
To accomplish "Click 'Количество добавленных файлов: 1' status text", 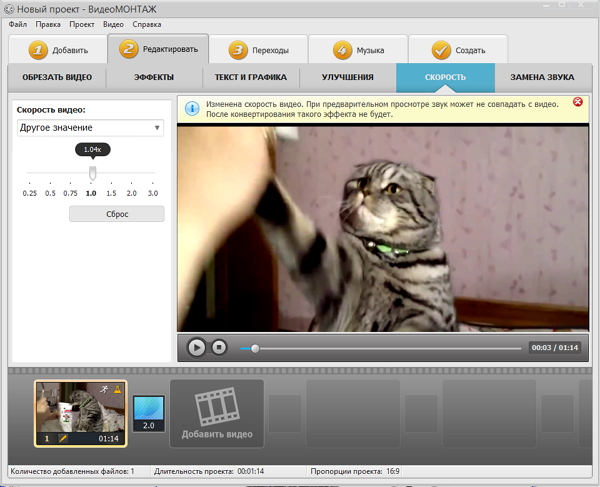I will [72, 471].
